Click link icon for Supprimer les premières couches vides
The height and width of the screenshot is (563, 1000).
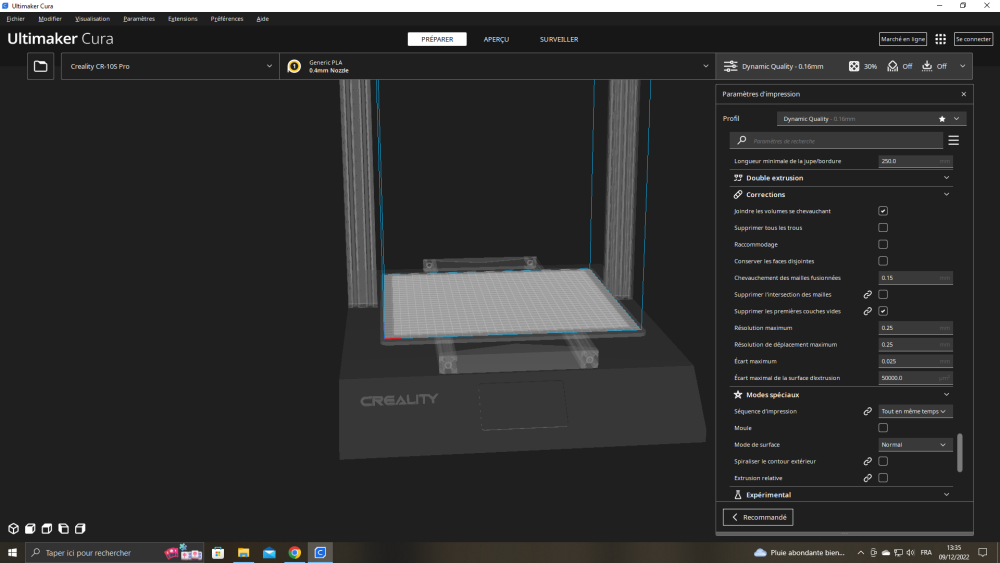point(867,311)
